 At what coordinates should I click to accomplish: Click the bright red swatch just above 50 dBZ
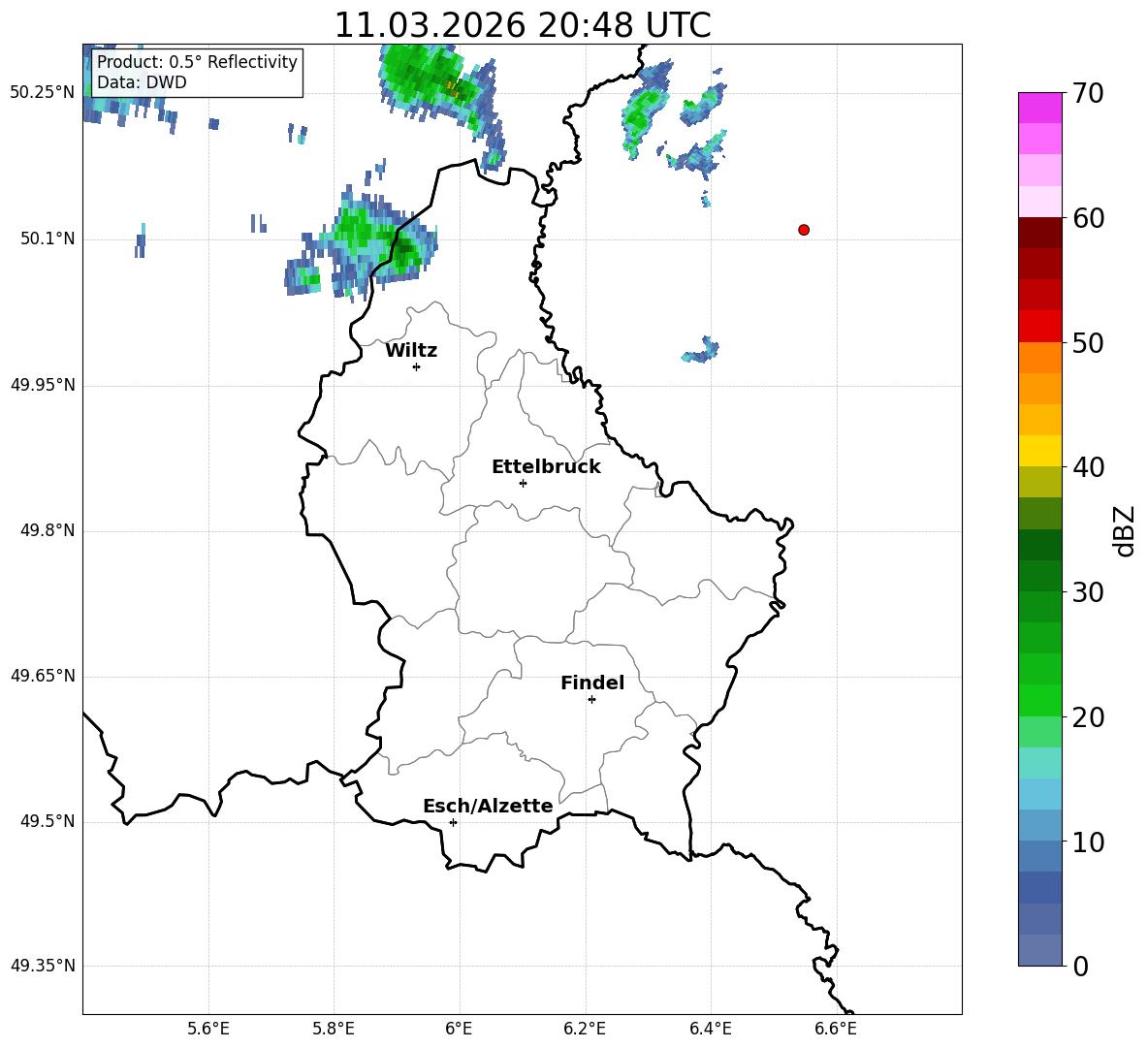point(1039,327)
